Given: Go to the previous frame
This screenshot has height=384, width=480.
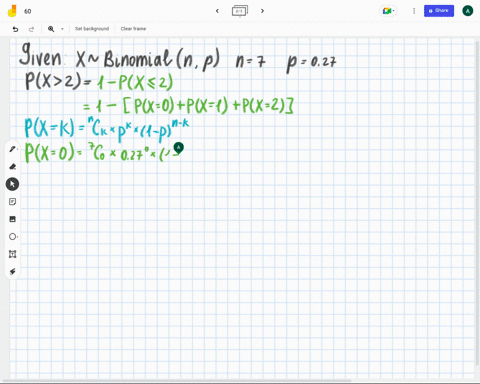Looking at the screenshot, I should point(217,11).
